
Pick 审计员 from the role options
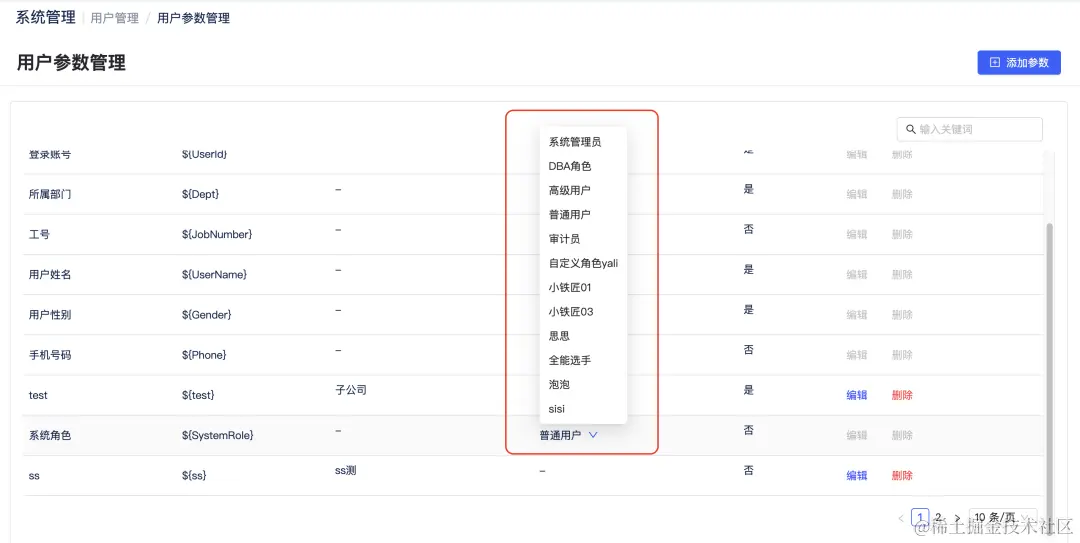click(x=564, y=239)
